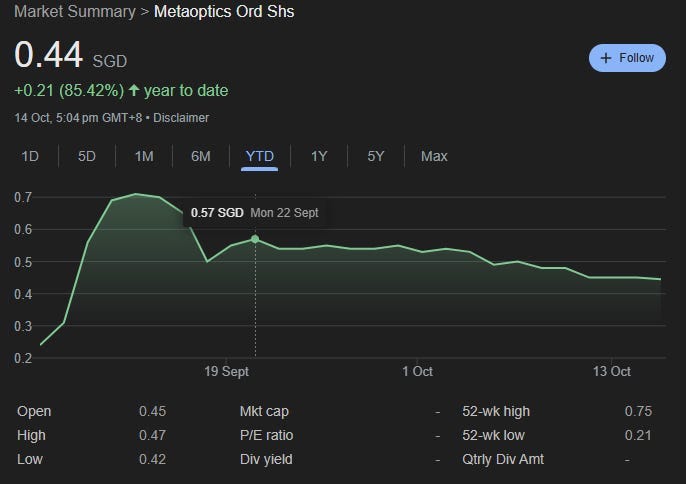Select the 1M range tab

tap(144, 156)
